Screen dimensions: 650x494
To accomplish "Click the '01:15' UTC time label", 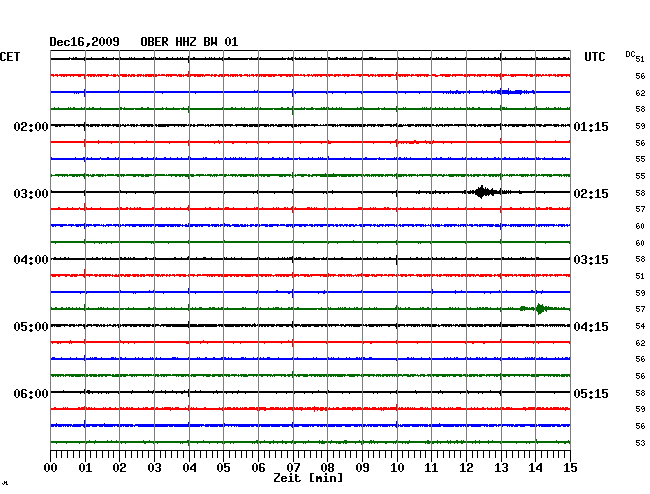I will pyautogui.click(x=591, y=127).
